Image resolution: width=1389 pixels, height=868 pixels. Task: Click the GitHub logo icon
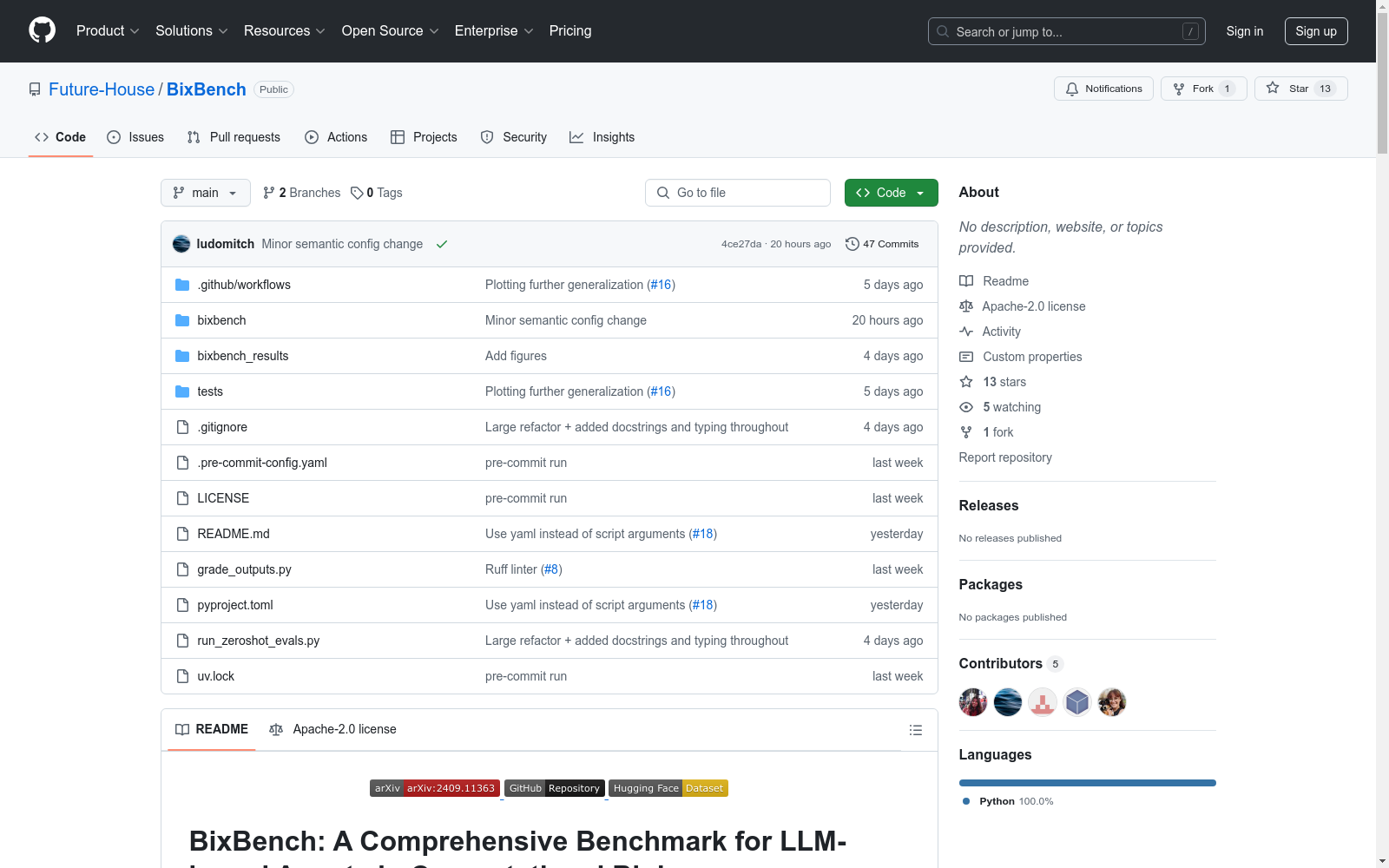point(42,30)
